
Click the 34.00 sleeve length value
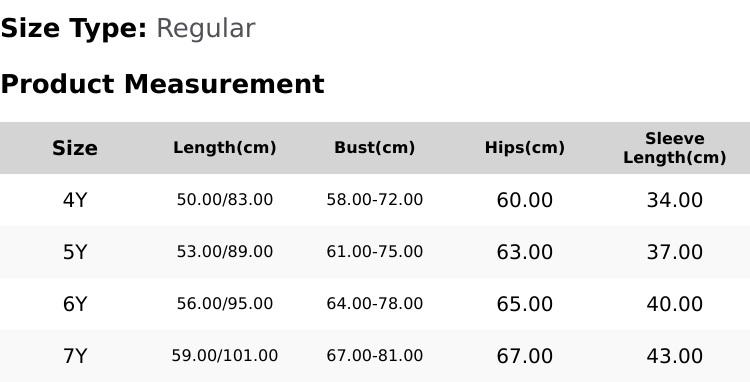[x=674, y=200]
